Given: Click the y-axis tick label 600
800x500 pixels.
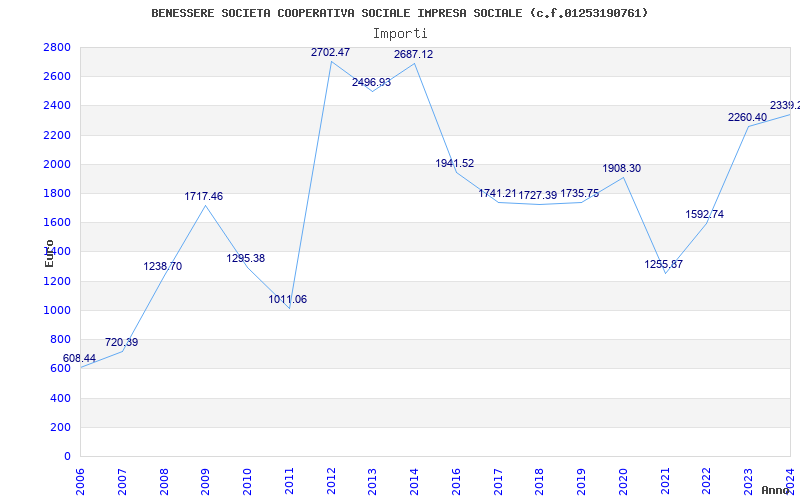Looking at the screenshot, I should pyautogui.click(x=61, y=369).
